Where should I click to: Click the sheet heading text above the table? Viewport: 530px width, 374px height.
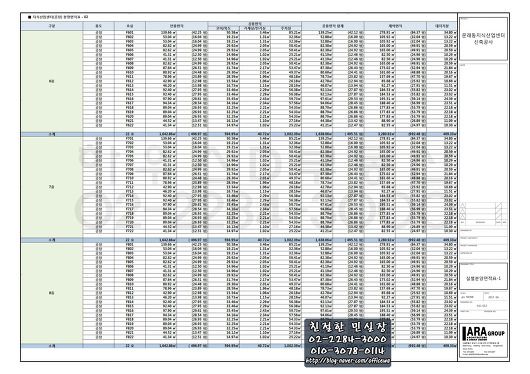[58, 17]
